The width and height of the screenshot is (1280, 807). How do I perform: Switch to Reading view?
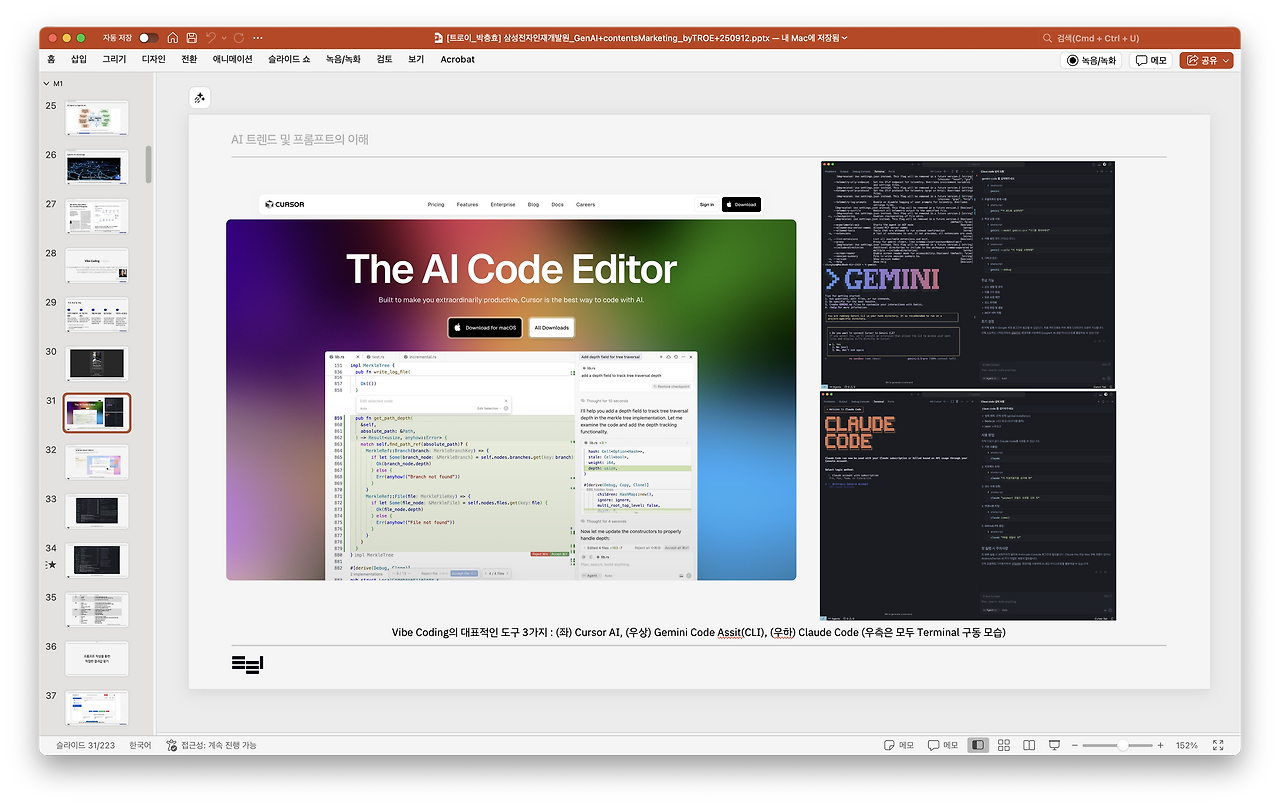[1028, 745]
